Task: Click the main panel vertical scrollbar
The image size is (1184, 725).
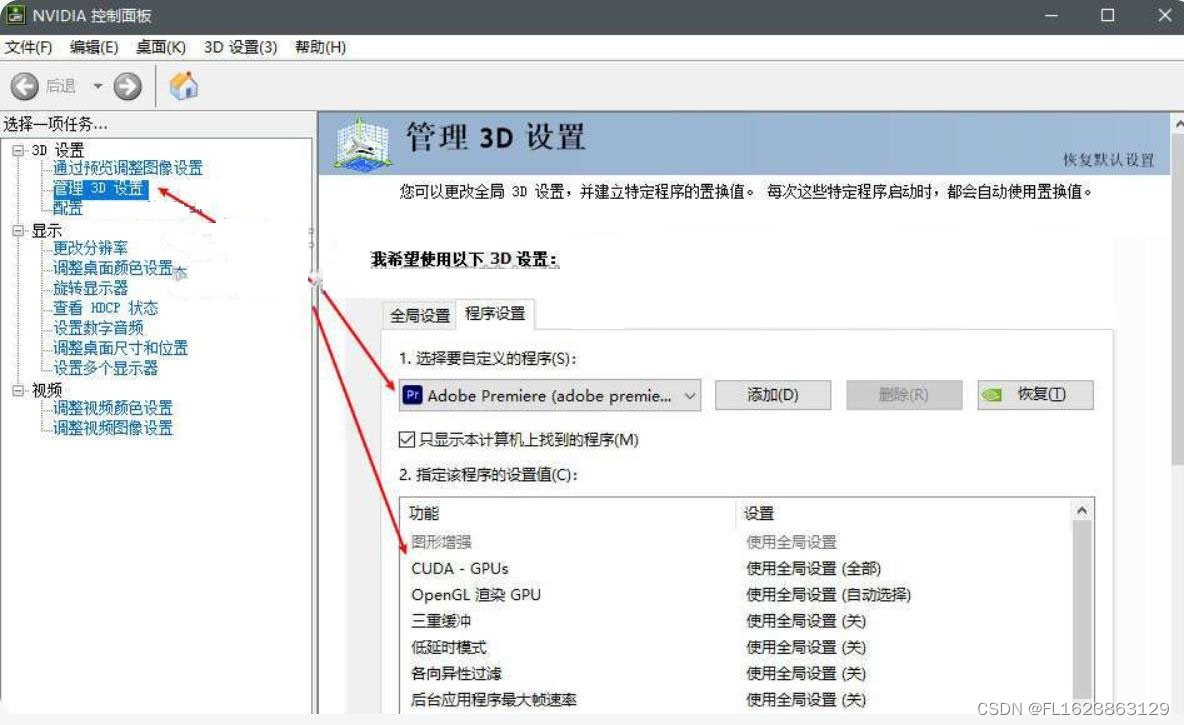Action: click(x=1177, y=298)
